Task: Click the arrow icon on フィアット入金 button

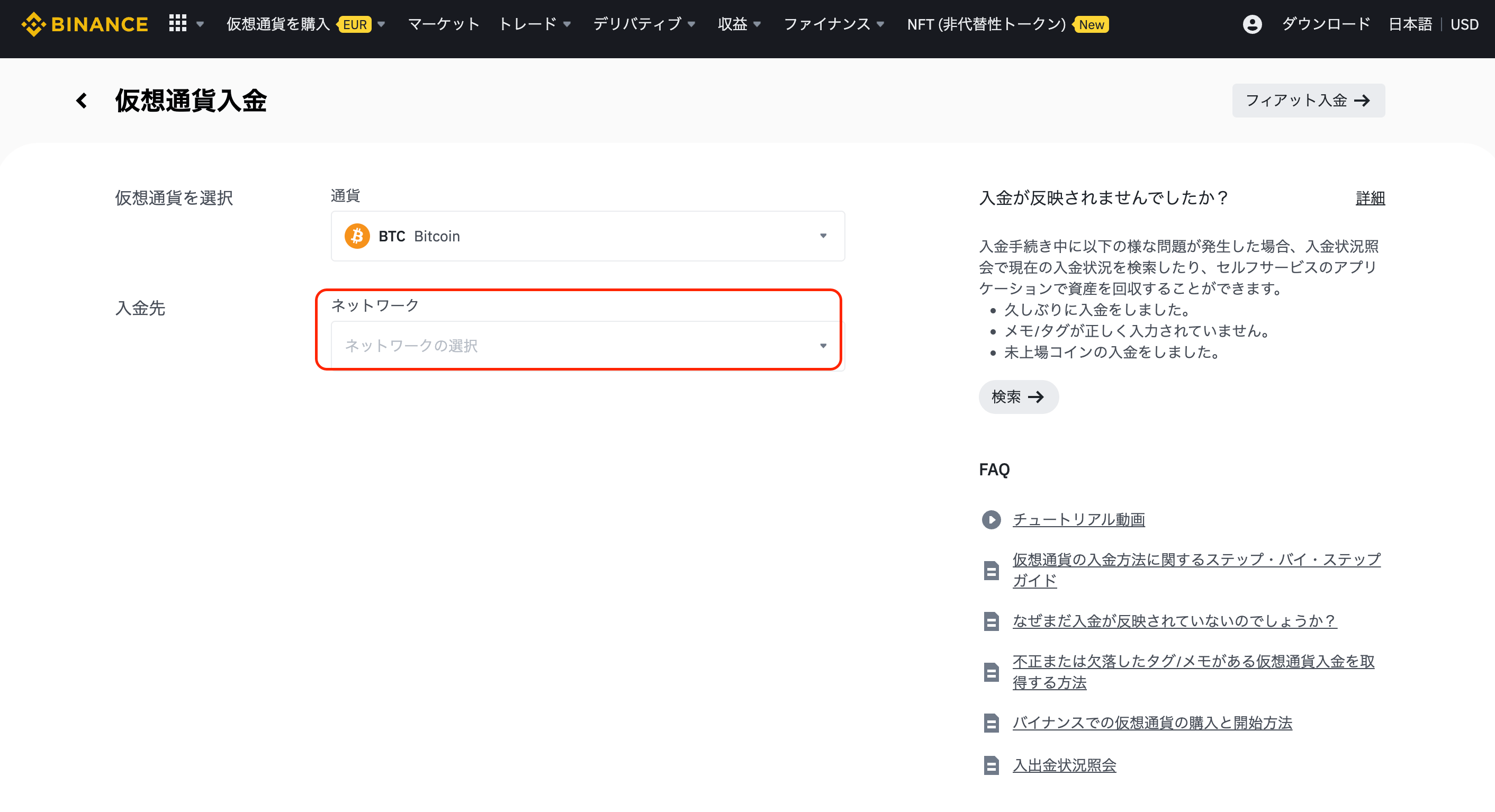Action: (x=1362, y=101)
